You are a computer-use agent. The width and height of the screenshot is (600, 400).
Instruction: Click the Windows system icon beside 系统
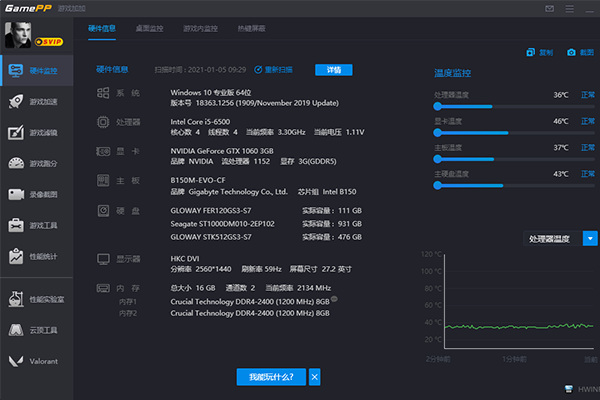point(103,93)
